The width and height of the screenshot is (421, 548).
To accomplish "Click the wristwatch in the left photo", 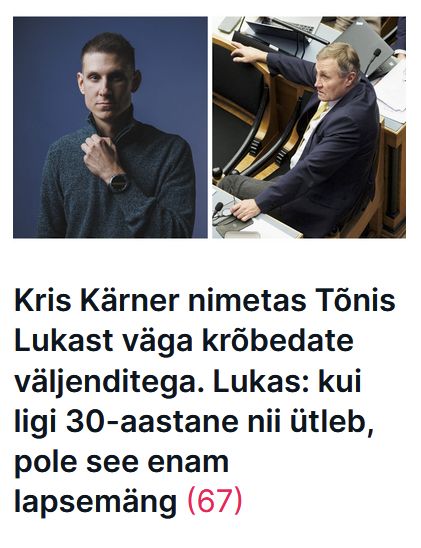I will coord(118,182).
